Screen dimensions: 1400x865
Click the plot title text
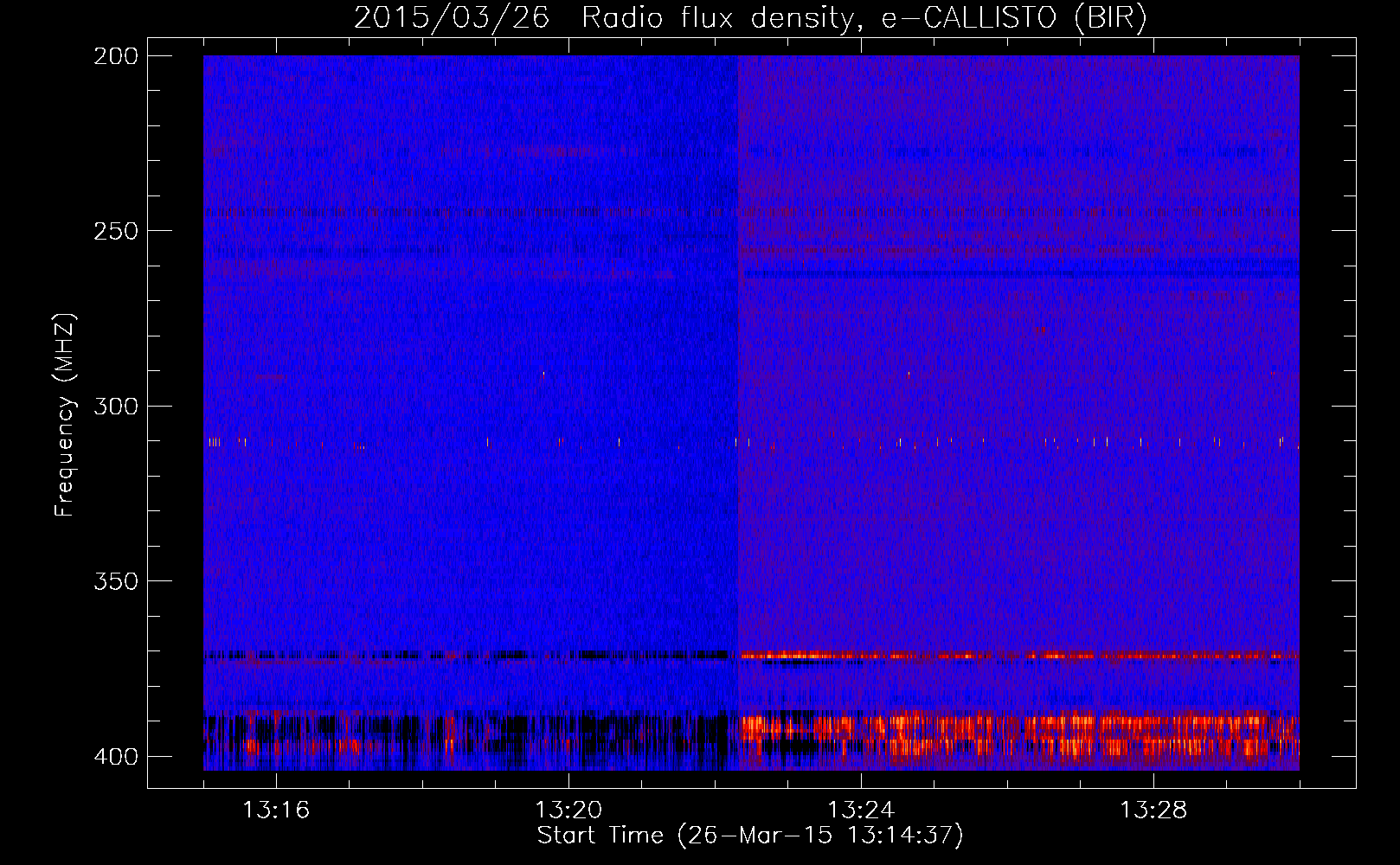point(750,18)
